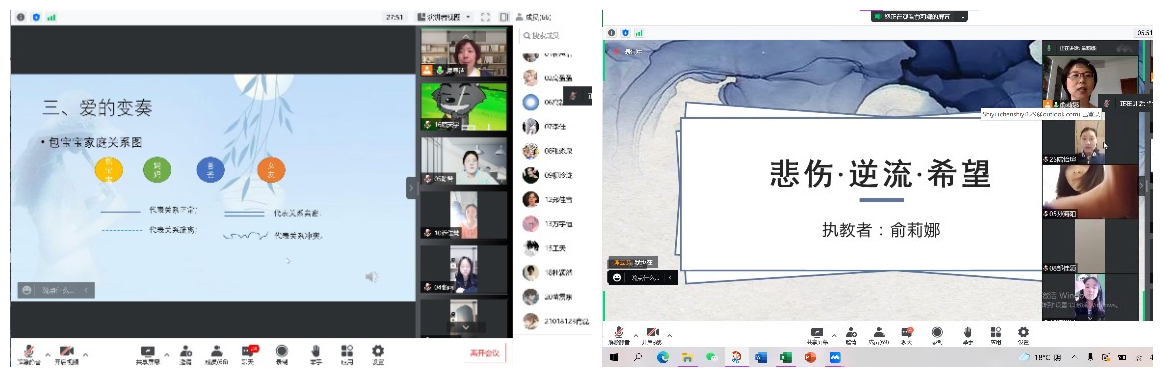1163x377 pixels.
Task: Open video options arrow in left meeting
Action: pos(85,355)
